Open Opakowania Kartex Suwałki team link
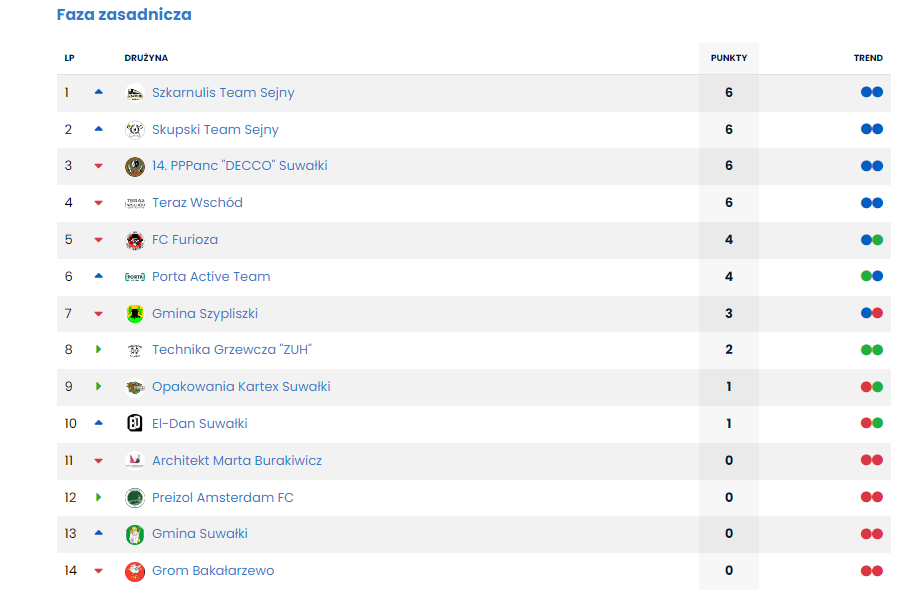 click(x=241, y=387)
